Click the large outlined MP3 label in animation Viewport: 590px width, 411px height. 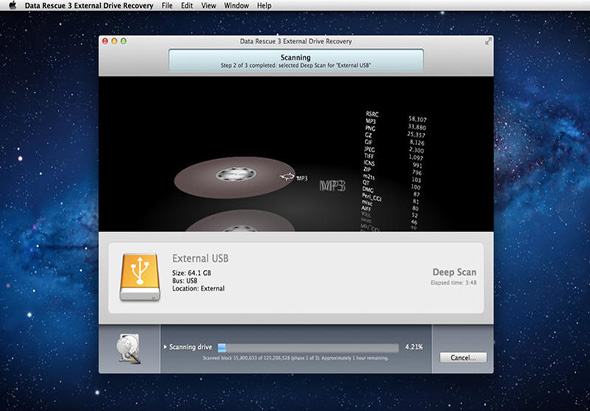332,186
